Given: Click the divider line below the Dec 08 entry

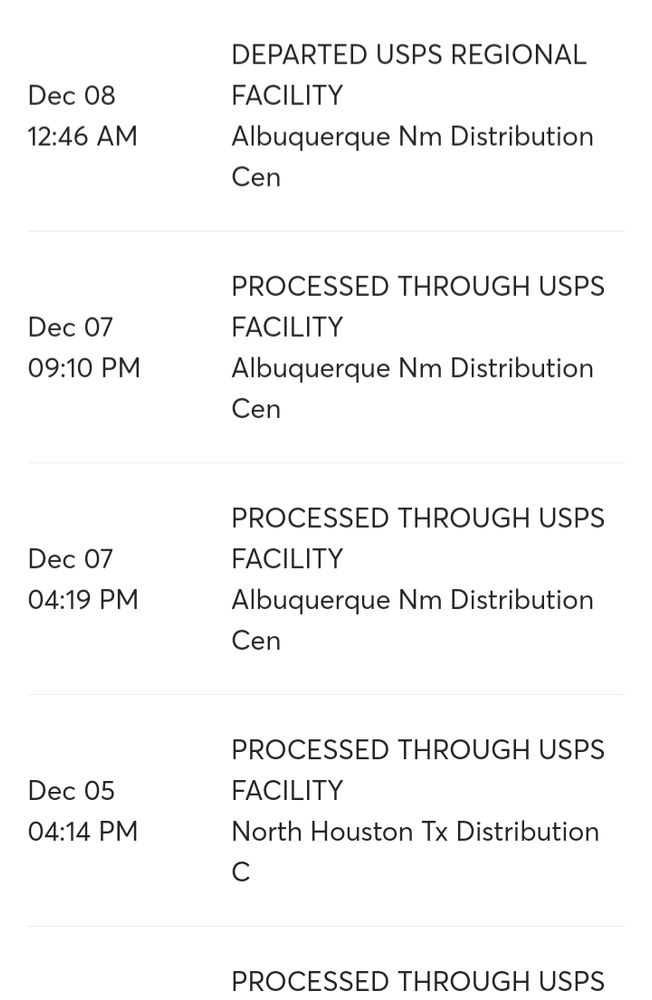Looking at the screenshot, I should [326, 231].
